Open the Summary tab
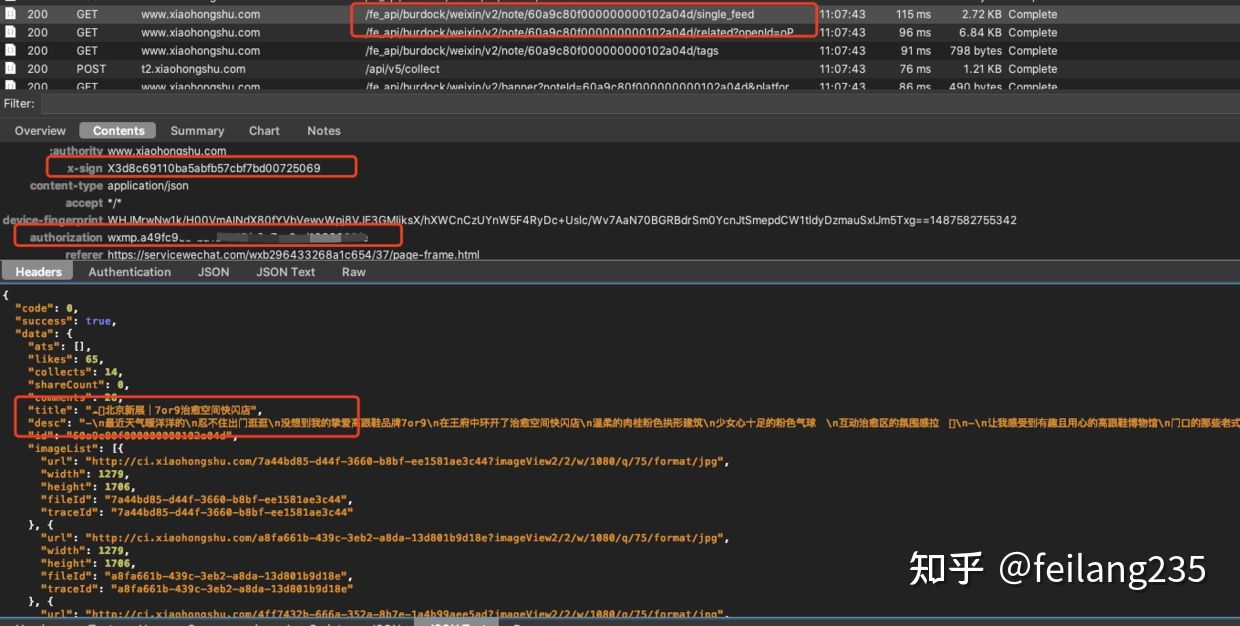This screenshot has height=626, width=1240. click(x=197, y=131)
